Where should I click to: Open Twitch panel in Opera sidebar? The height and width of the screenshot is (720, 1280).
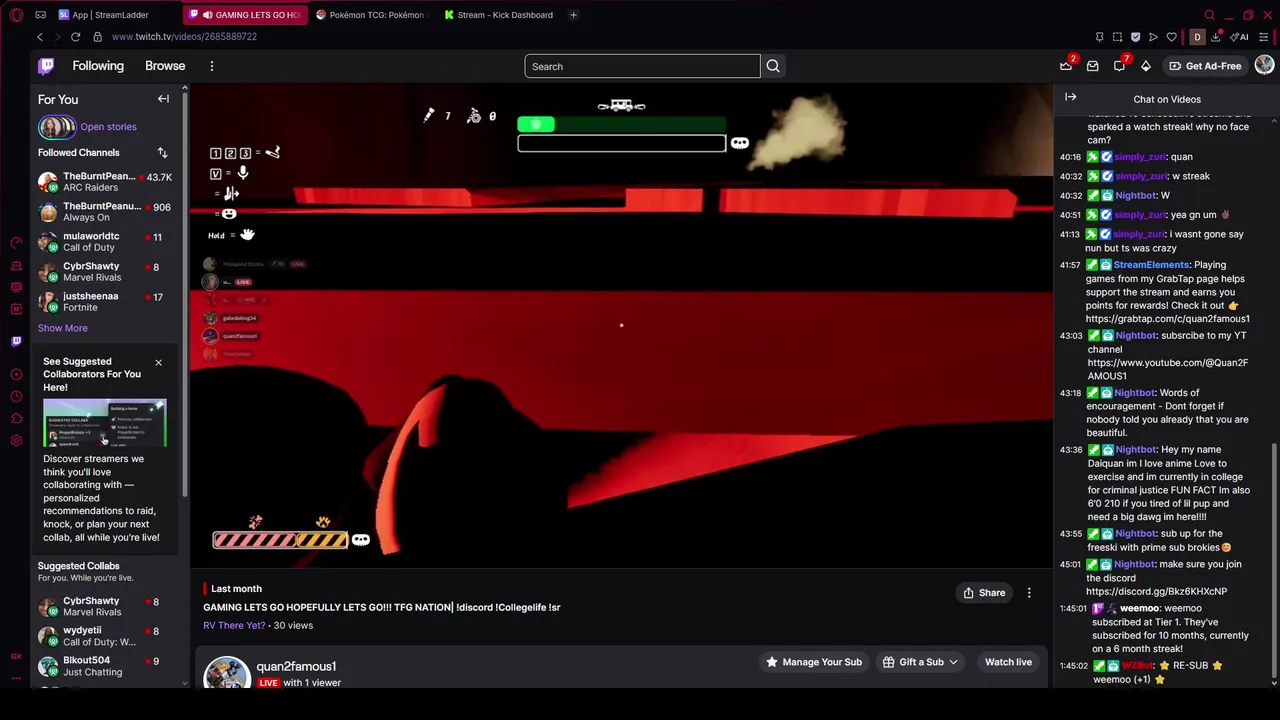point(16,341)
